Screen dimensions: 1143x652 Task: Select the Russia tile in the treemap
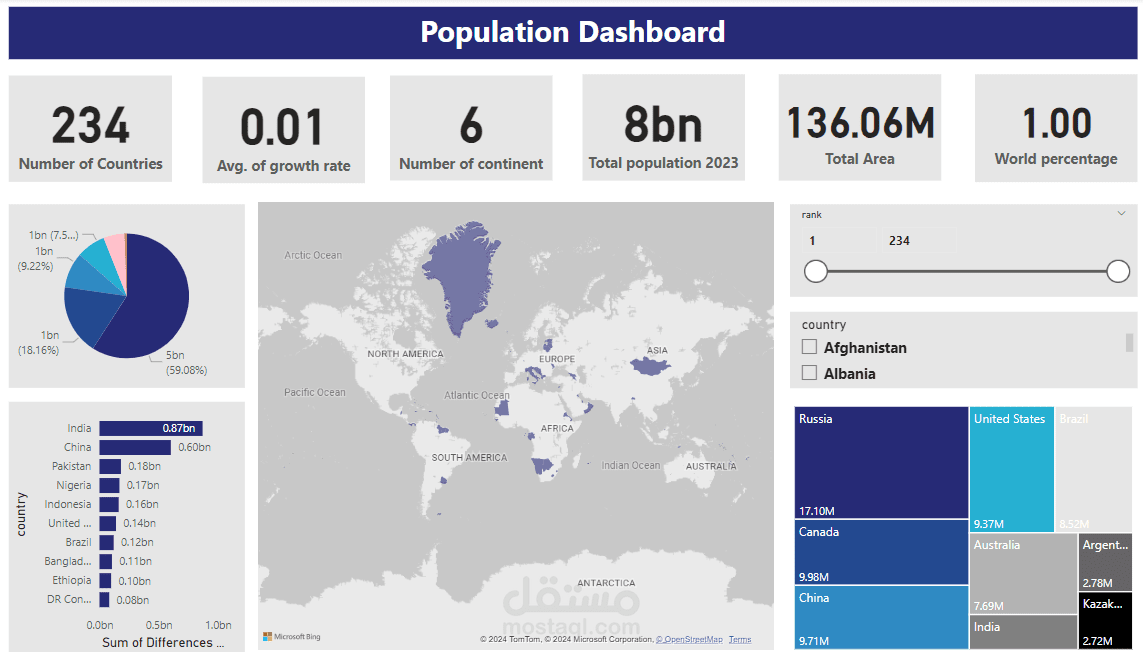coord(880,460)
